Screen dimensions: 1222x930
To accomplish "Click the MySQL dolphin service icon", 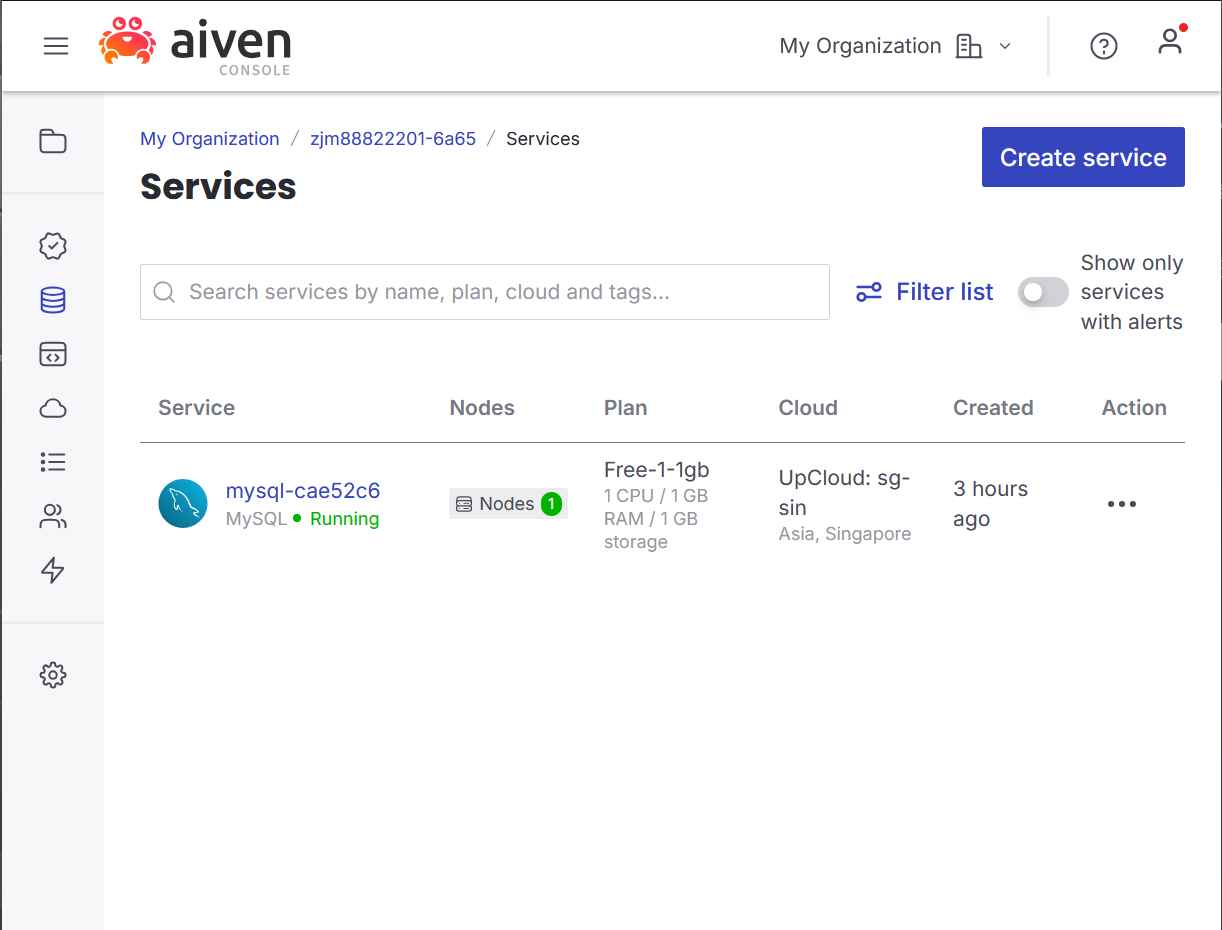I will pos(183,504).
